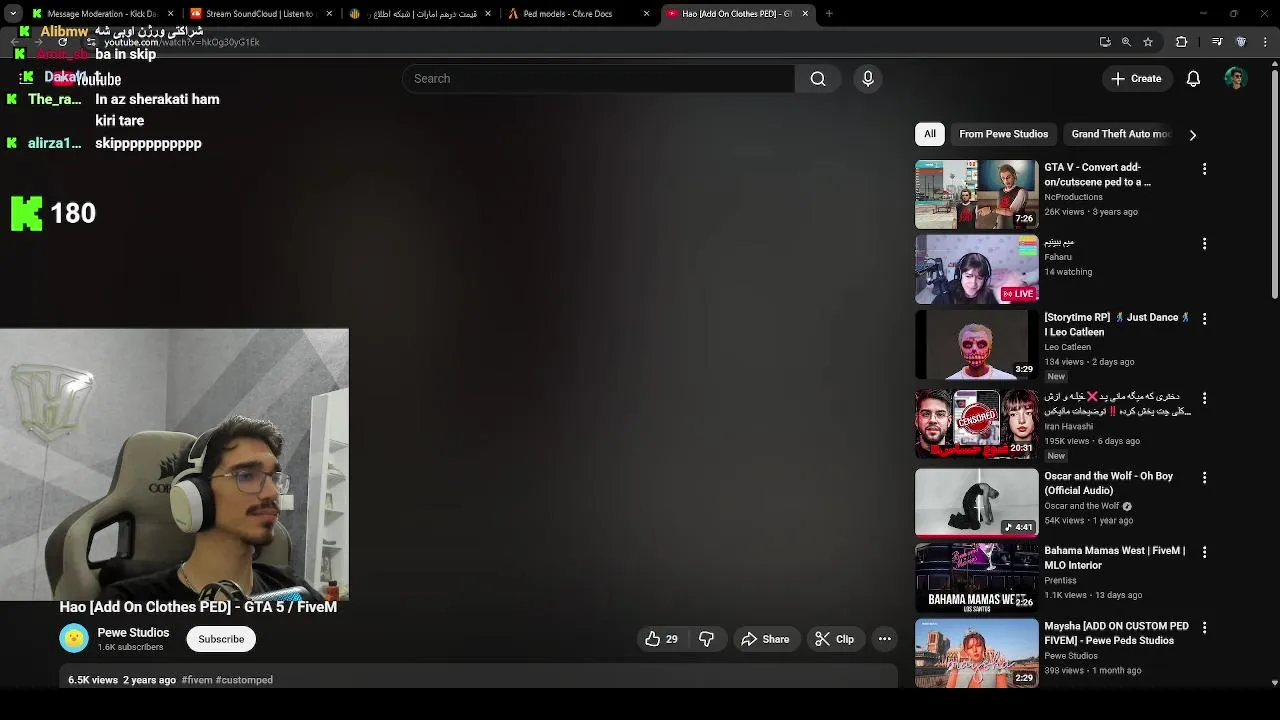Click the Prentiss channel name

[x=1060, y=580]
